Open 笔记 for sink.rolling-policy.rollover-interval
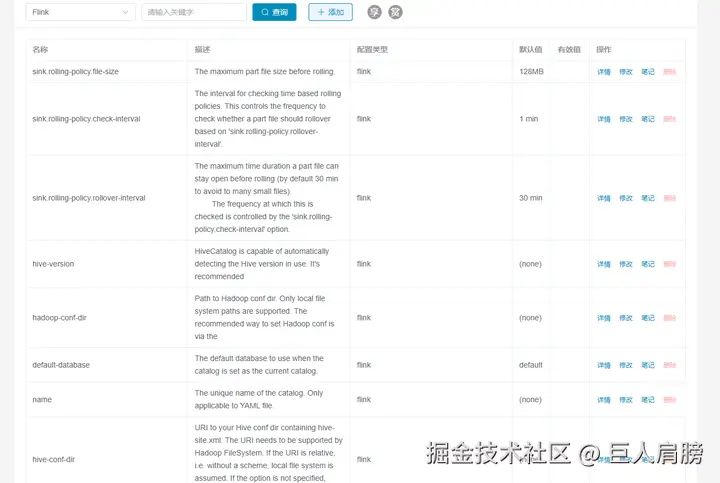 (x=648, y=198)
